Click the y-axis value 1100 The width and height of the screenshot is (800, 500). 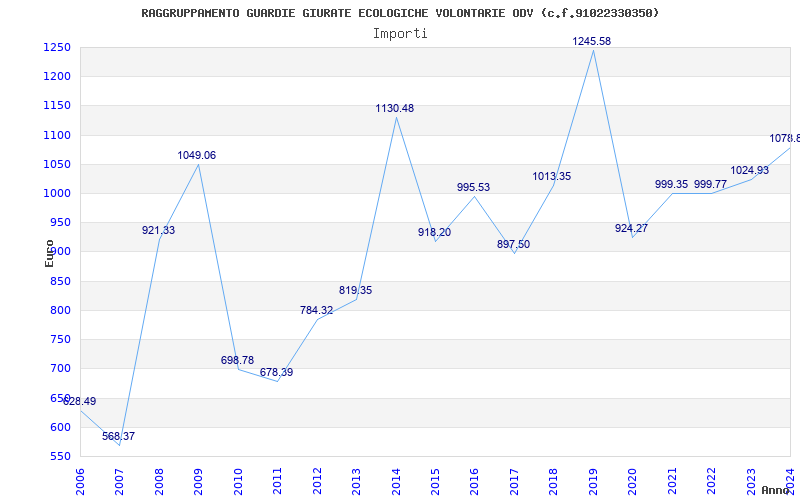(x=57, y=135)
